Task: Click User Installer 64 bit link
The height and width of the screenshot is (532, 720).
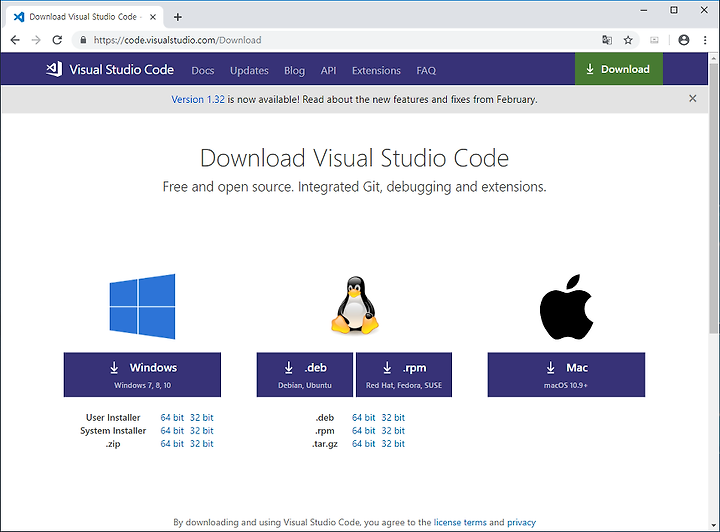Action: pos(172,417)
